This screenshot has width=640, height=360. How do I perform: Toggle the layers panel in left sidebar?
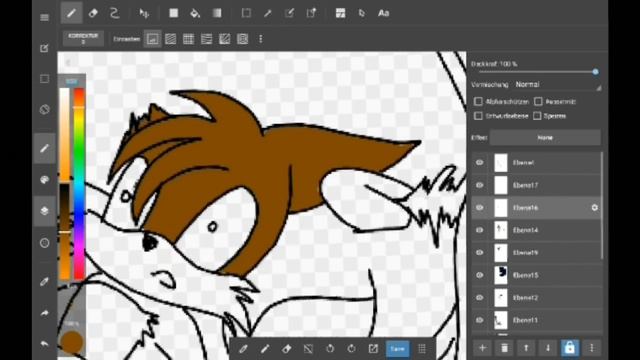point(44,211)
